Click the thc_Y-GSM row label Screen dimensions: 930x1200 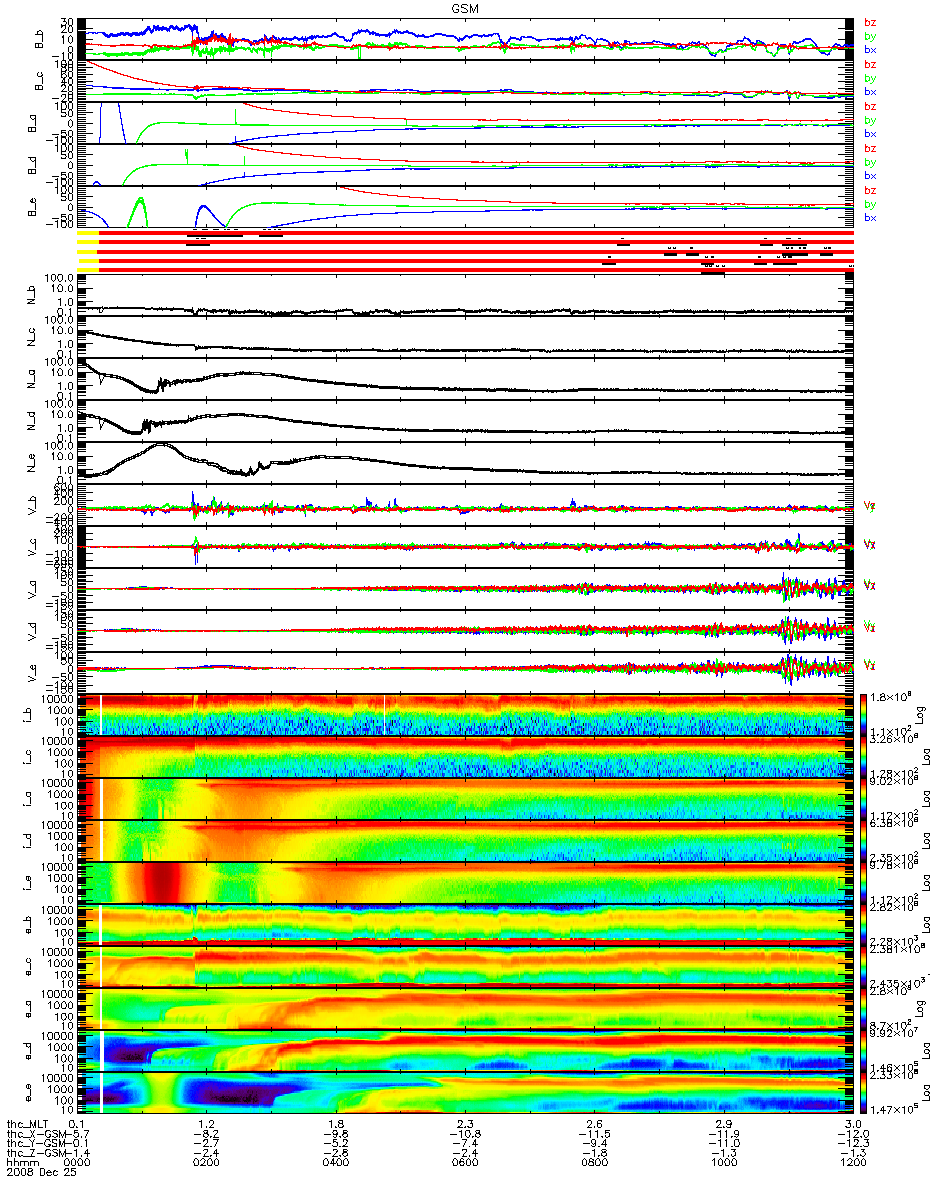[x=36, y=1142]
